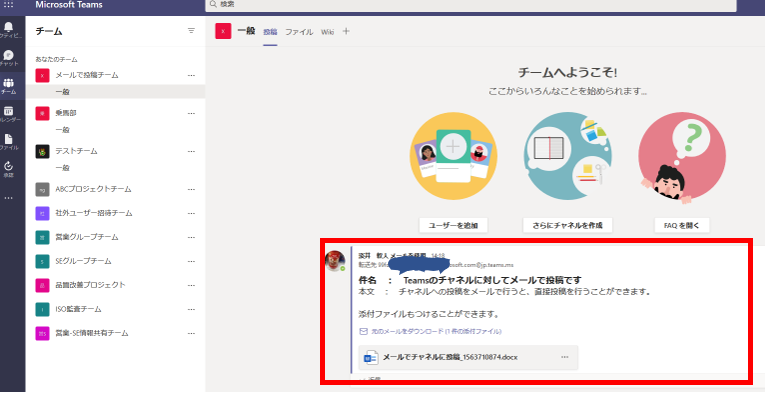Open the Calendar (カレンダー) rail icon
The height and width of the screenshot is (400, 765).
point(9,114)
